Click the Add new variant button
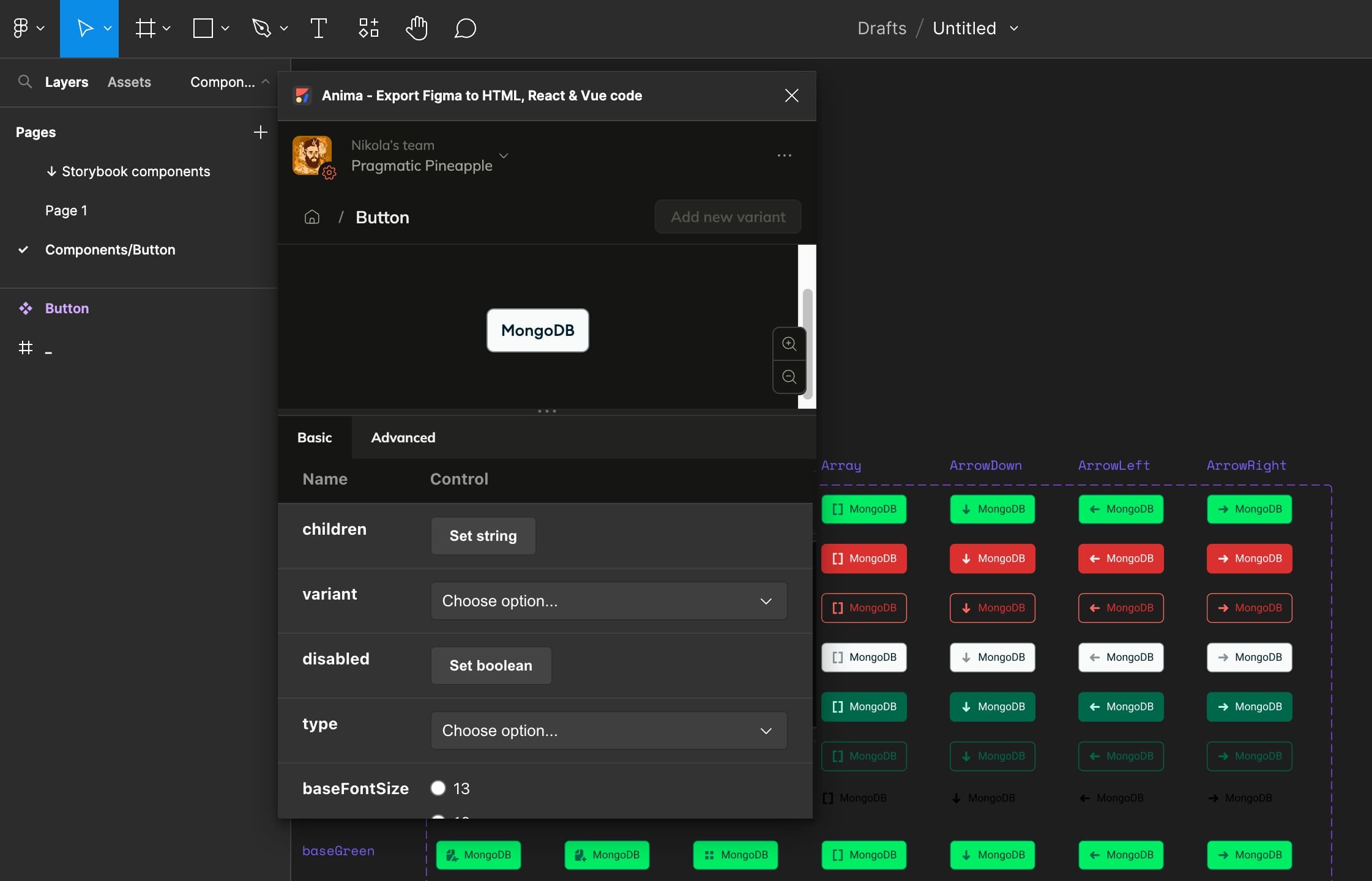The height and width of the screenshot is (881, 1372). [728, 217]
